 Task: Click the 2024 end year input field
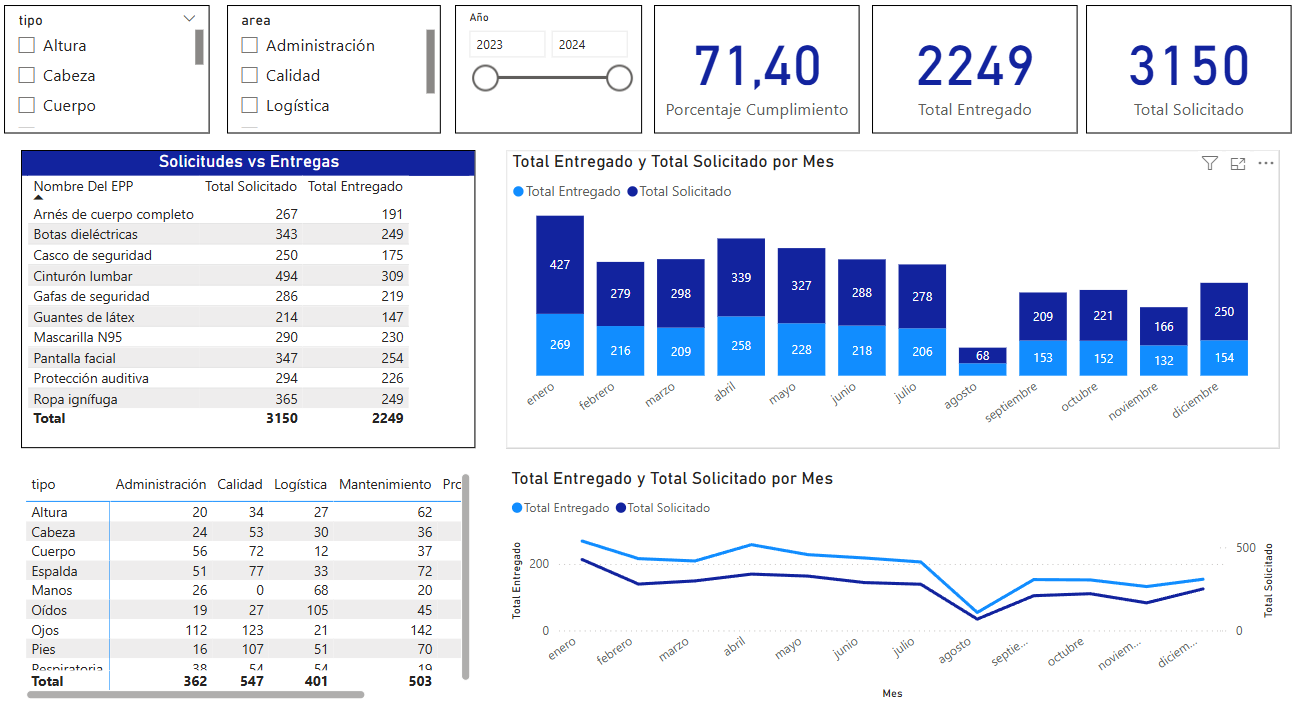pyautogui.click(x=589, y=44)
